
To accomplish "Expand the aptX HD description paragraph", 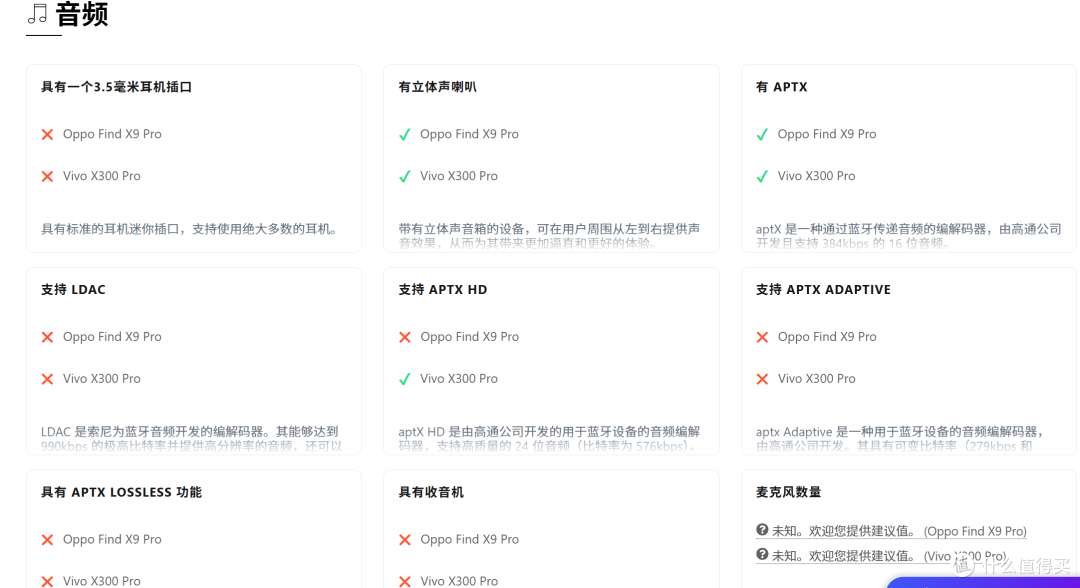I will pyautogui.click(x=549, y=439).
